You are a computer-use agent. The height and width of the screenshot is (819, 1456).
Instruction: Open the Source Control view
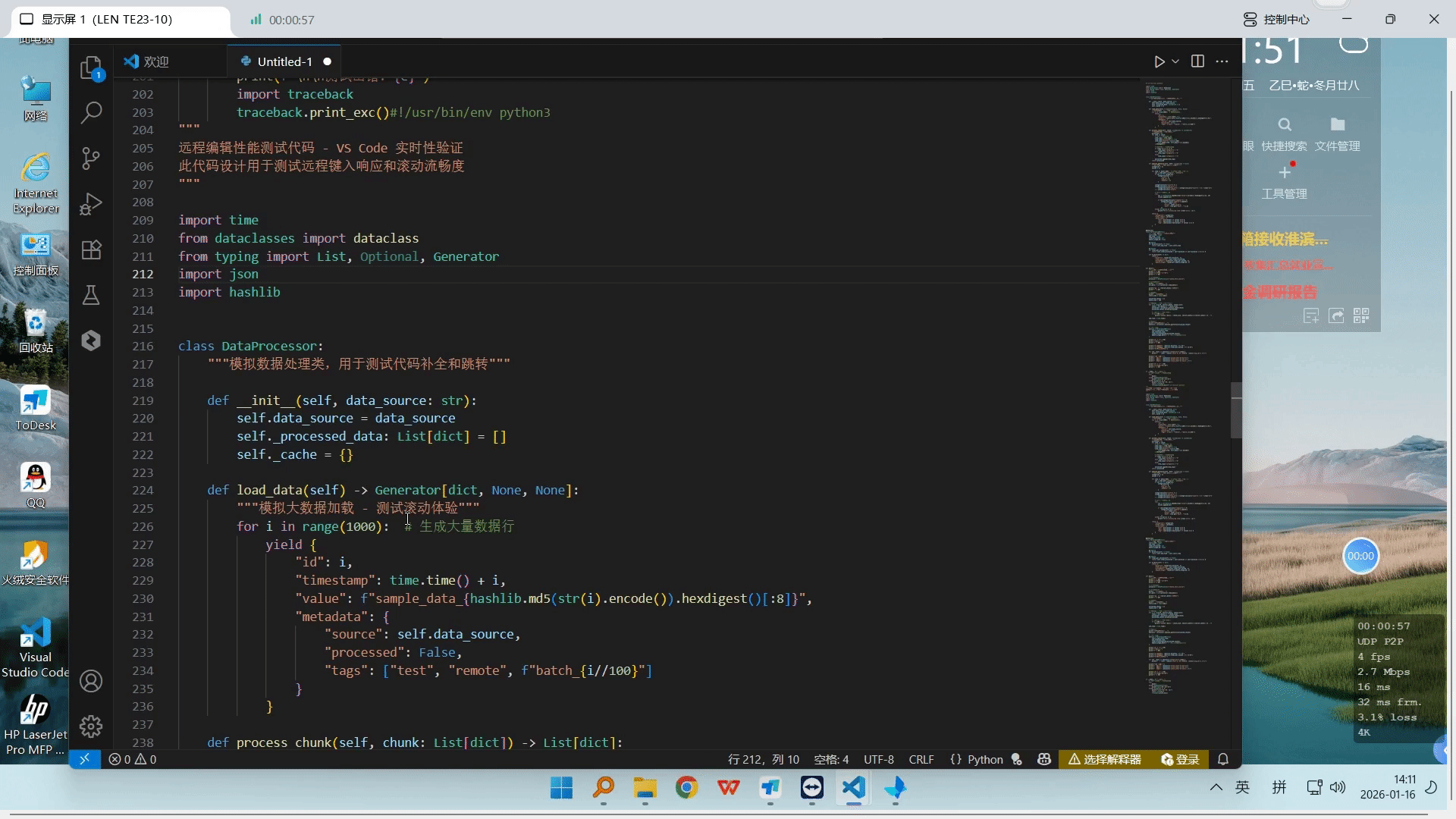[x=91, y=158]
